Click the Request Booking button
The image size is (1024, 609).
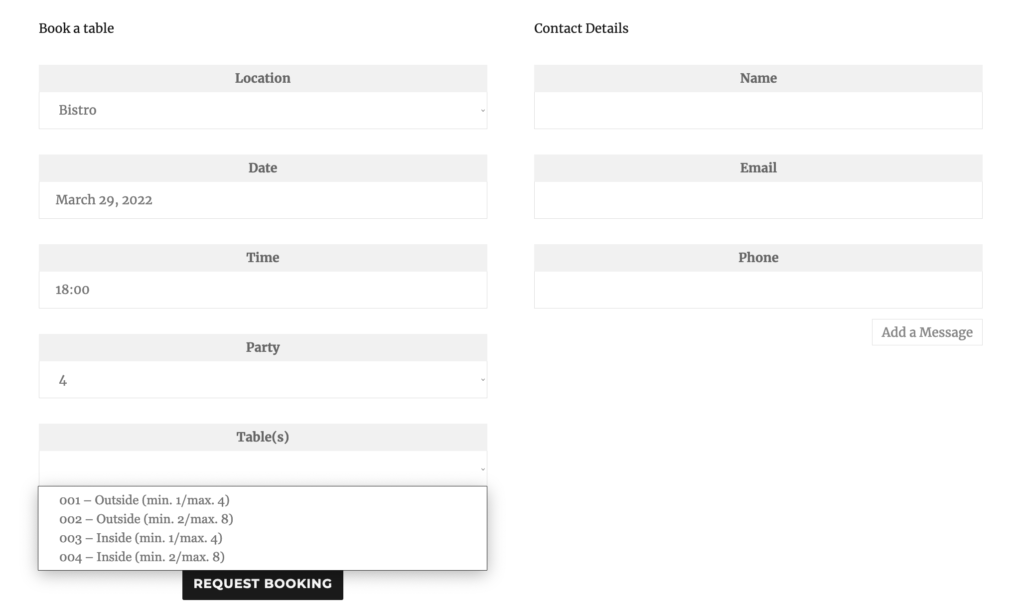263,584
